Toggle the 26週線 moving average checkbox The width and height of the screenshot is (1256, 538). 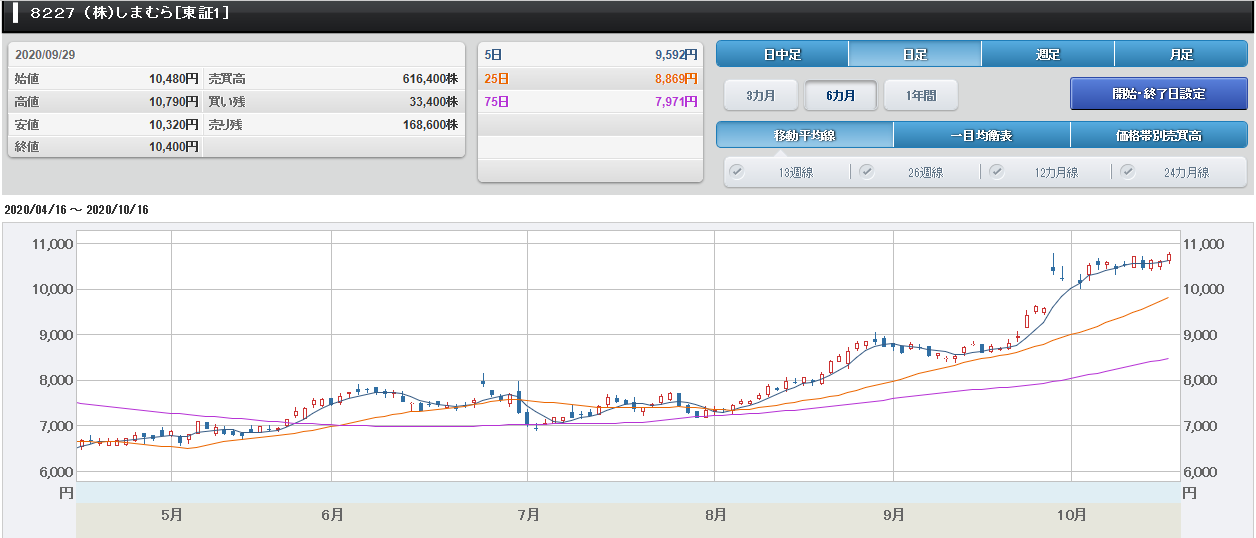[866, 171]
